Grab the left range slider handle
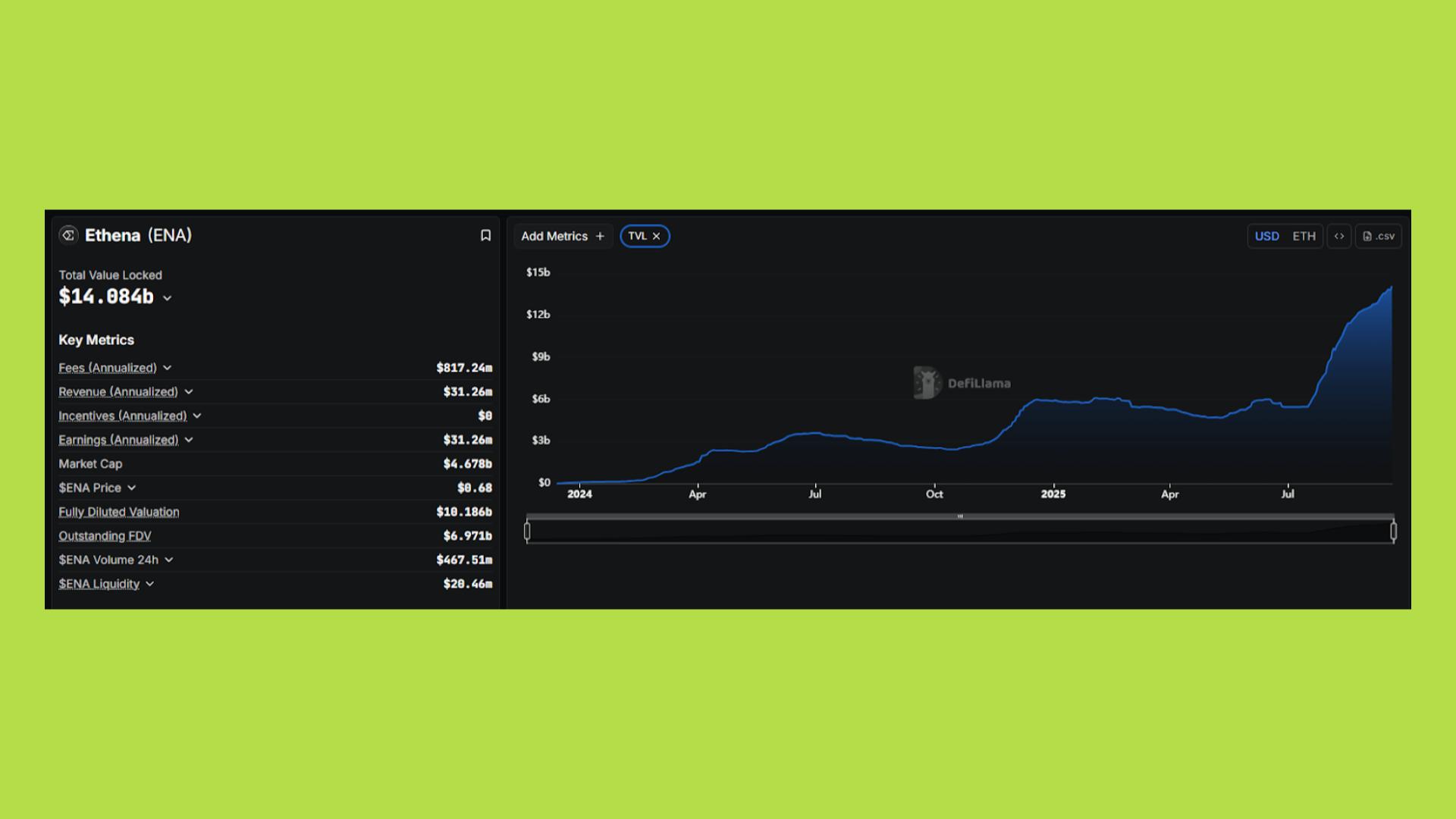 coord(527,532)
